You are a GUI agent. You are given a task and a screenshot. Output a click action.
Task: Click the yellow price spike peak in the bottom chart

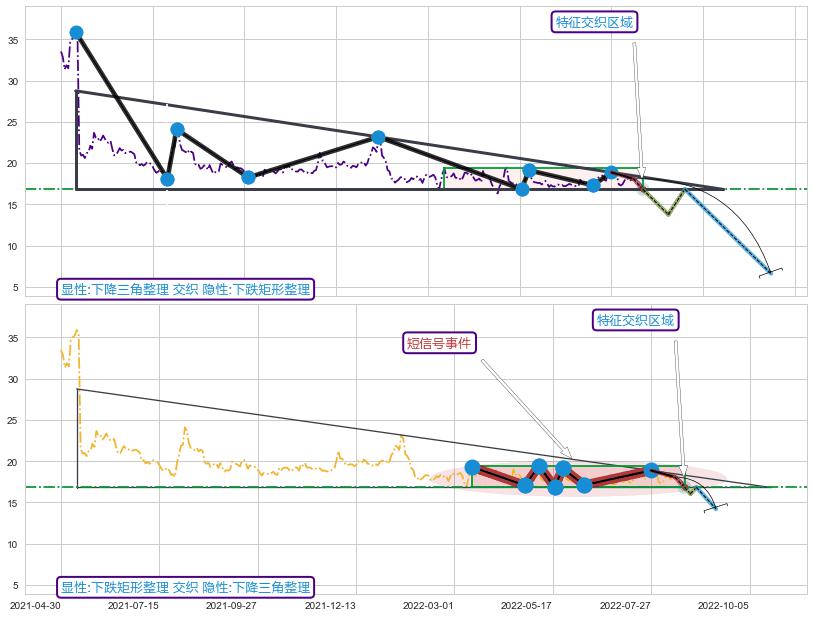pos(76,330)
